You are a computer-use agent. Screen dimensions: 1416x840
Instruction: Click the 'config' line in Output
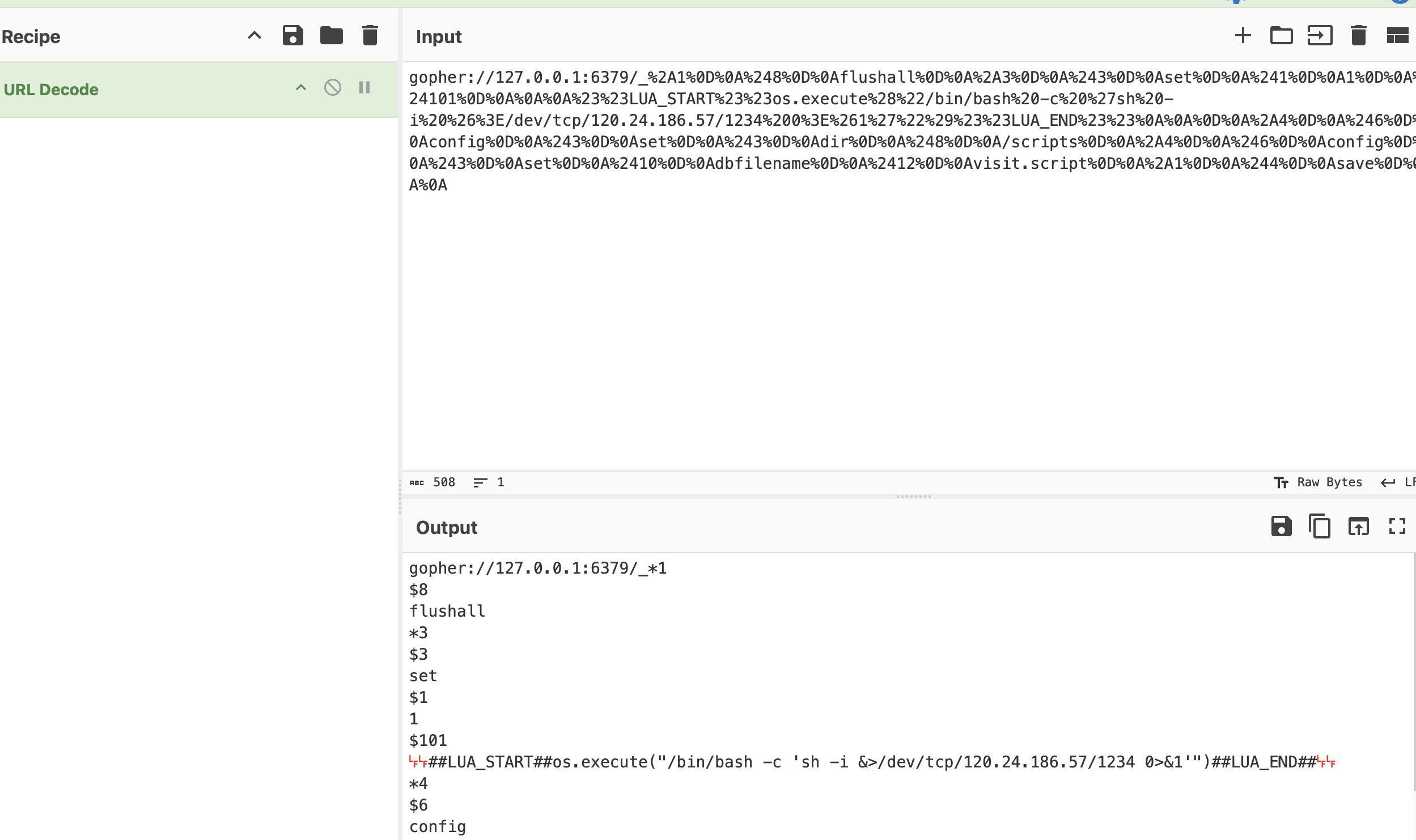(438, 827)
